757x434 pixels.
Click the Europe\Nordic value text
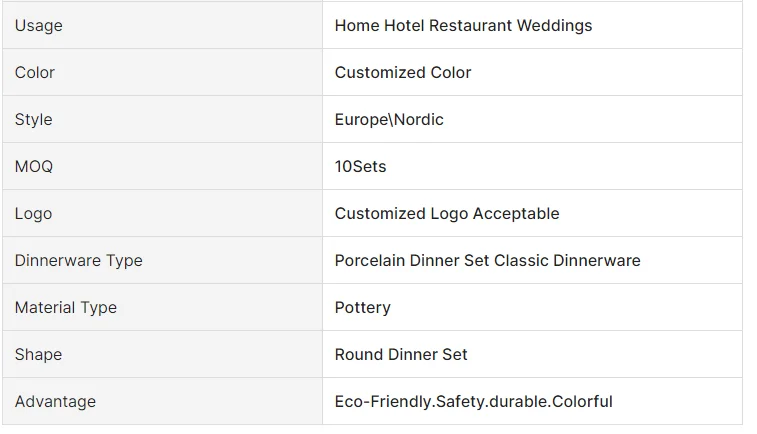(389, 120)
